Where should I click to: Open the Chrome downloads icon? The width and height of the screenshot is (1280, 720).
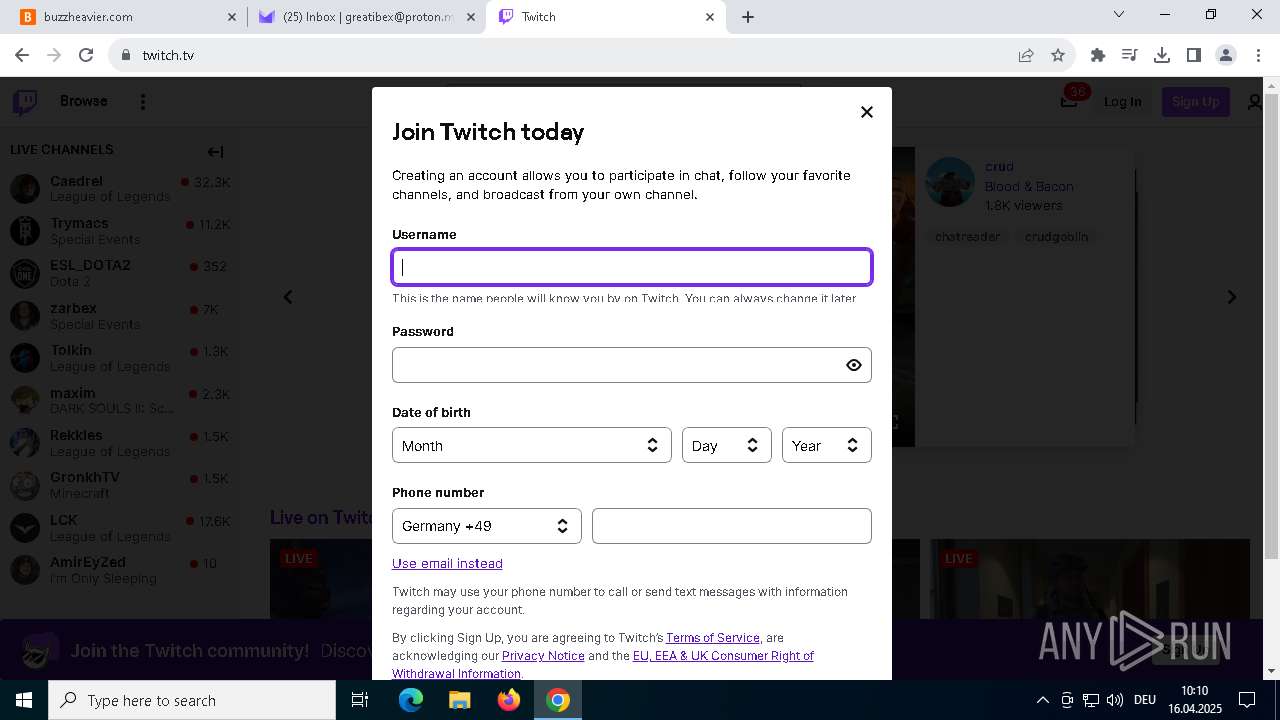click(1162, 55)
